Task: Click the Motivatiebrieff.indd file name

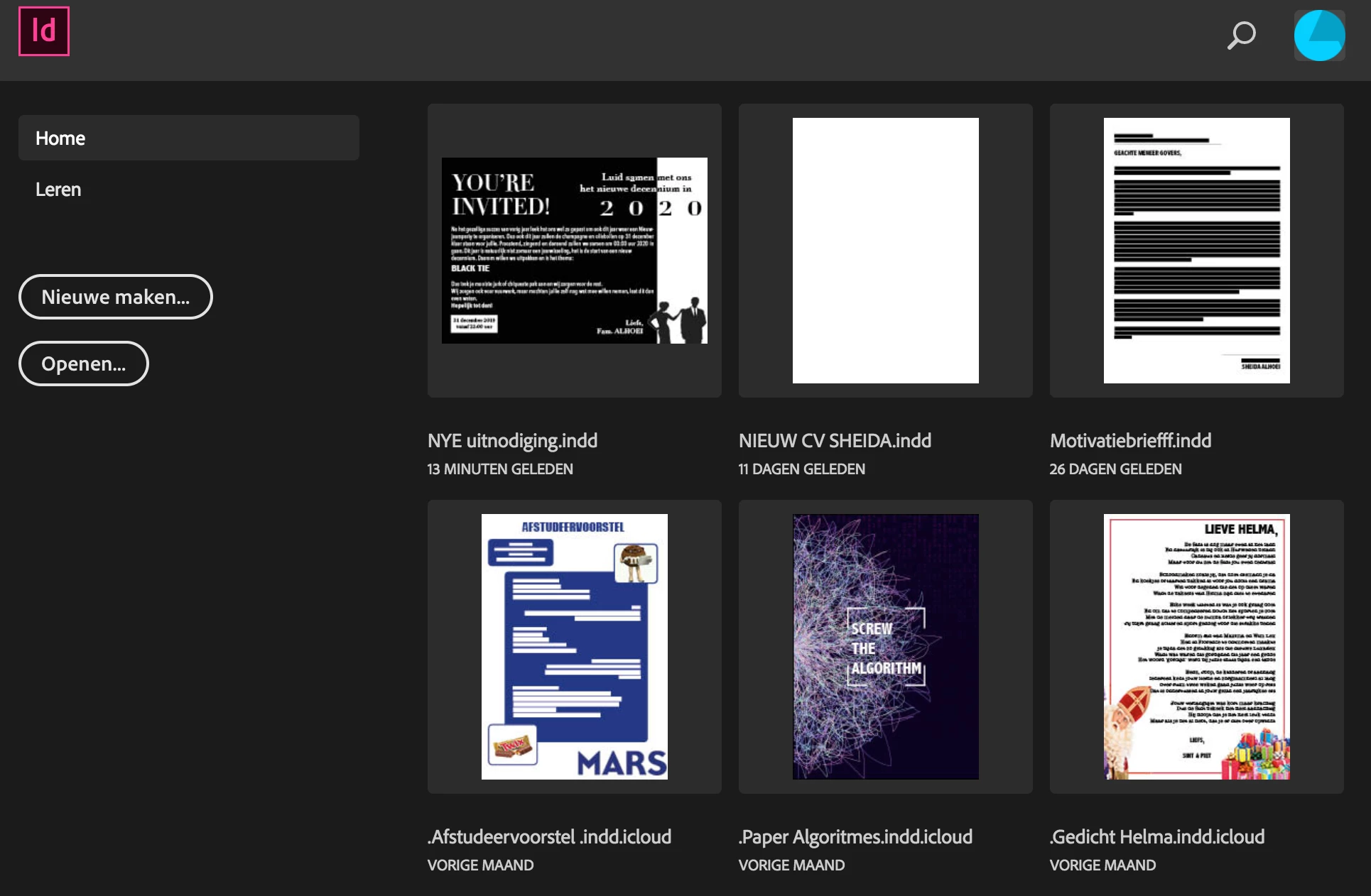Action: [1130, 441]
